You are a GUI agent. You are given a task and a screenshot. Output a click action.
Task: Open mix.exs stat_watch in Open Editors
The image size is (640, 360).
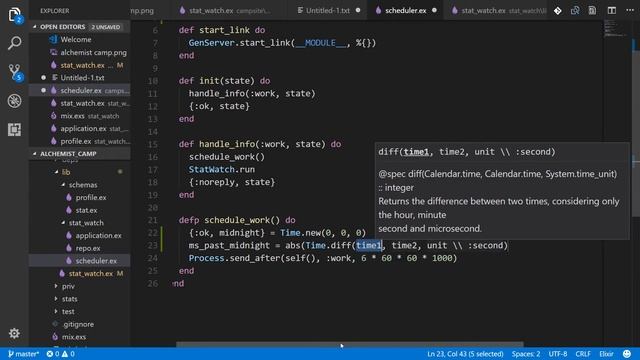tap(80, 116)
